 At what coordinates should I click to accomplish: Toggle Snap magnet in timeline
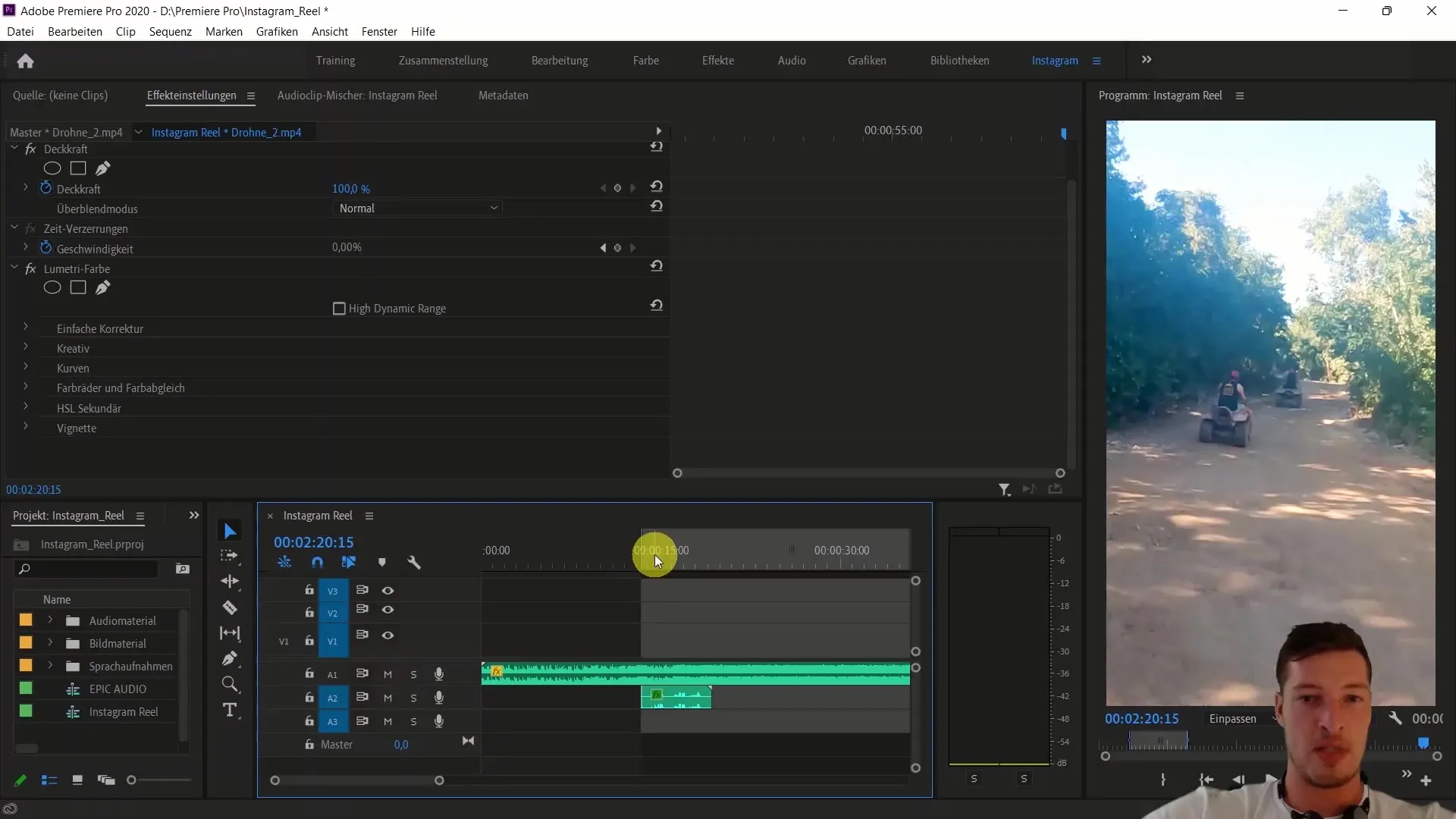pyautogui.click(x=317, y=563)
